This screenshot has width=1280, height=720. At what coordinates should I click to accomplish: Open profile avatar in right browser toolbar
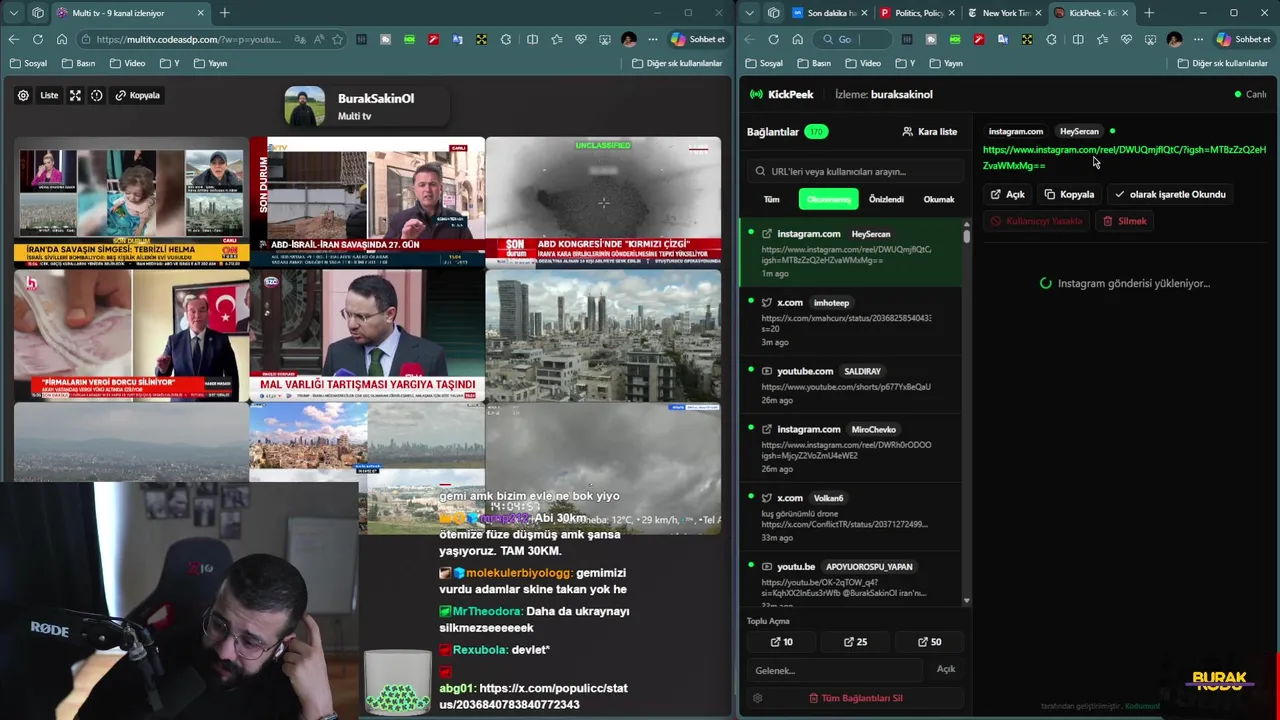(x=1174, y=39)
